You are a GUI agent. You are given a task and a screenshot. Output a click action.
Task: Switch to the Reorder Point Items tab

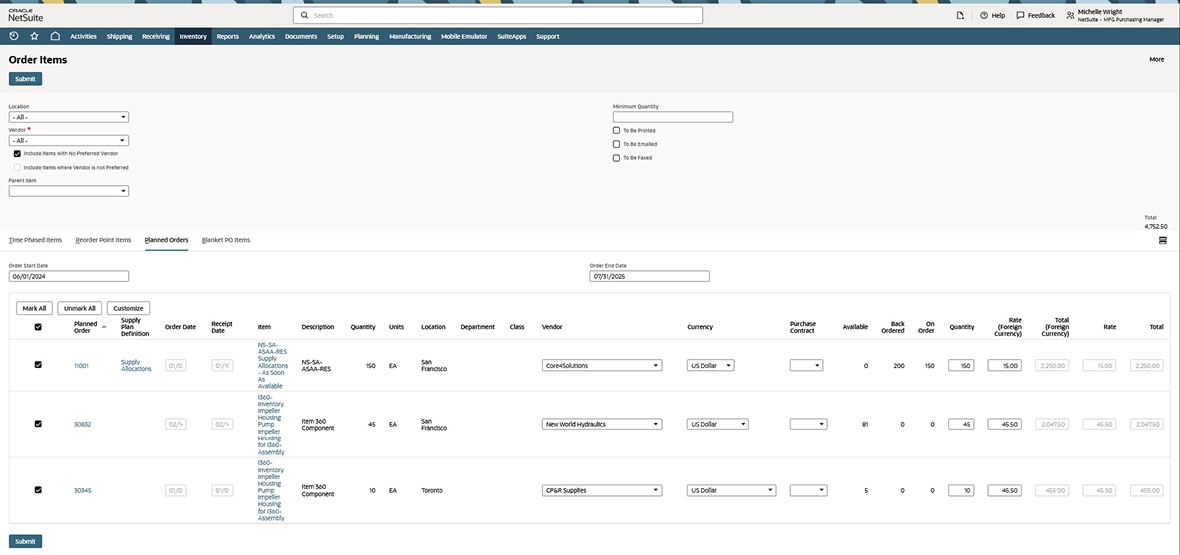(x=103, y=240)
